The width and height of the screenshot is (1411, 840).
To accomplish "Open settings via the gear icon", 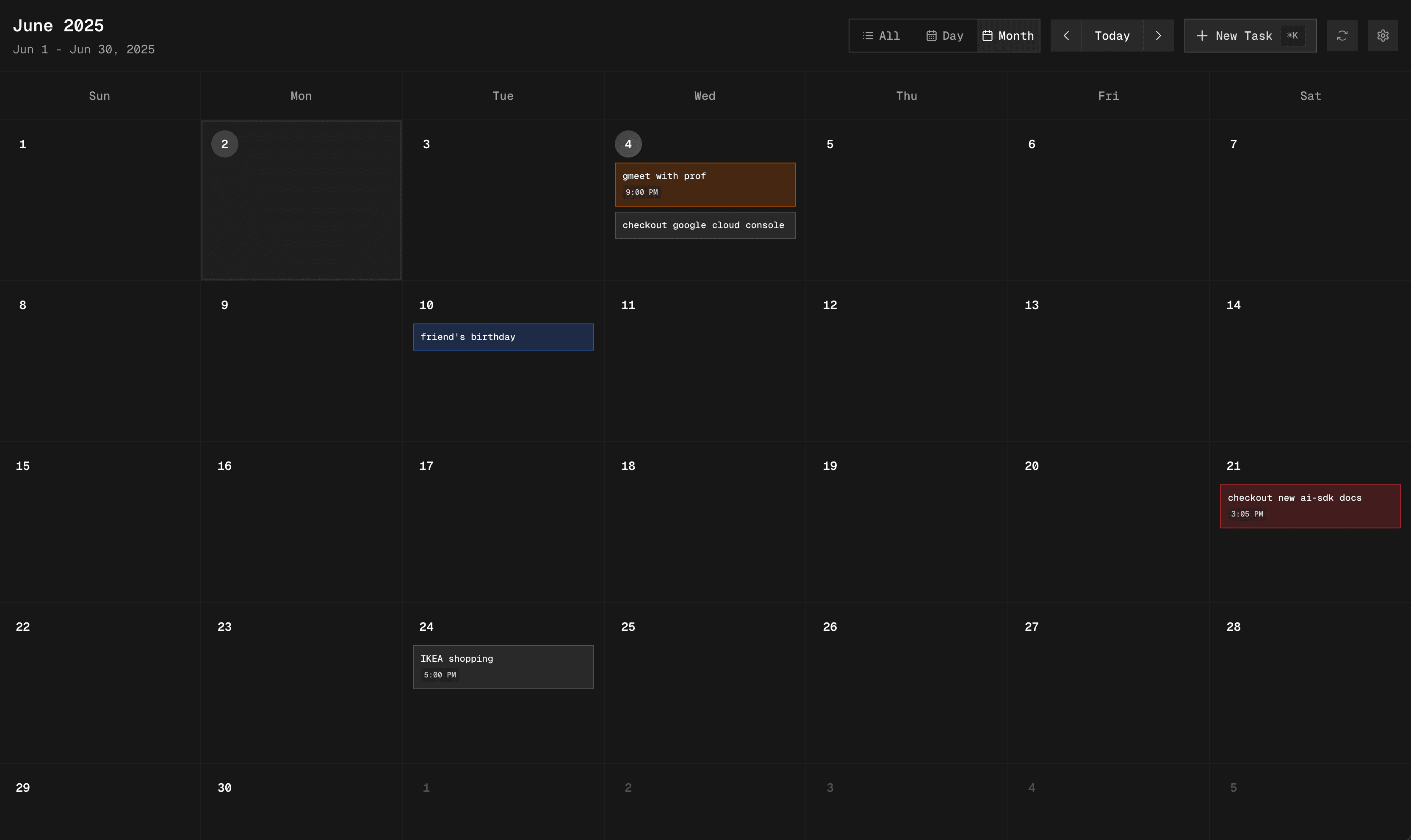I will click(1383, 36).
